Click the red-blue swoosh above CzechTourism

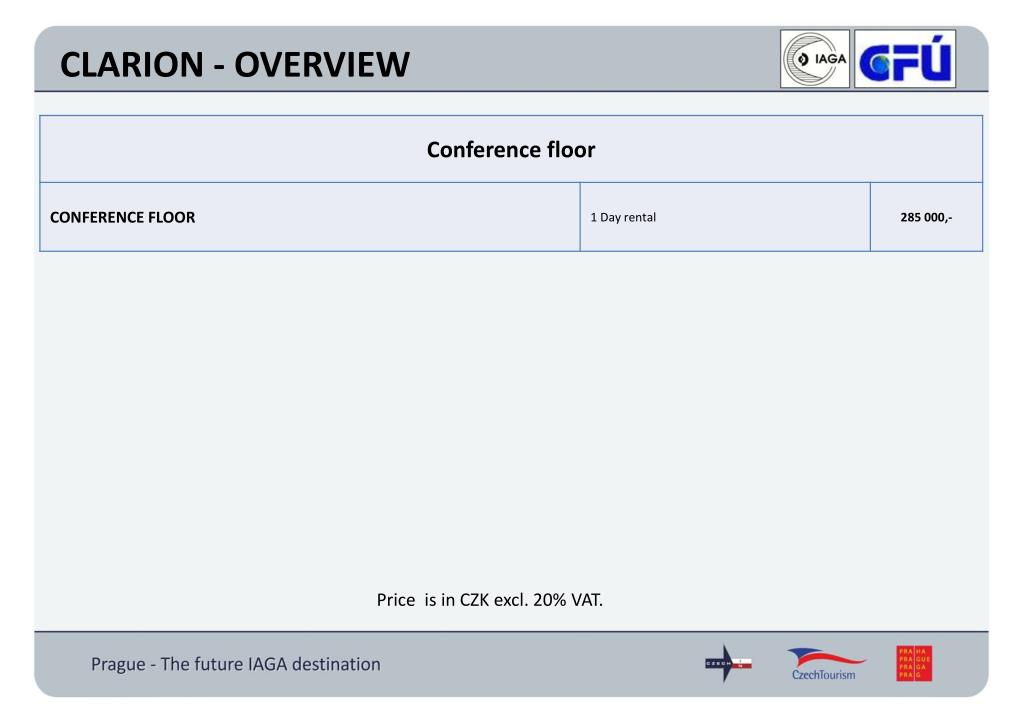pyautogui.click(x=827, y=656)
